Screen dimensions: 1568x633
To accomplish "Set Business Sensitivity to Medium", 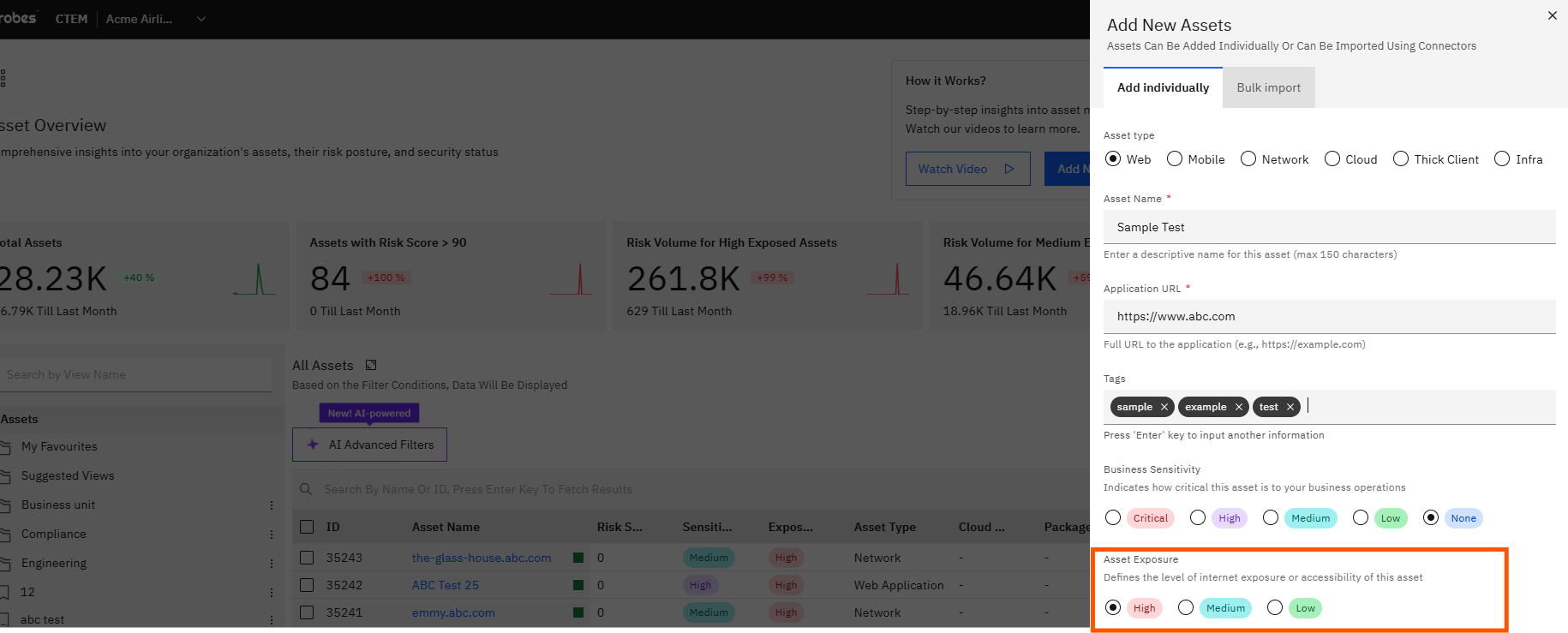I will [1271, 517].
